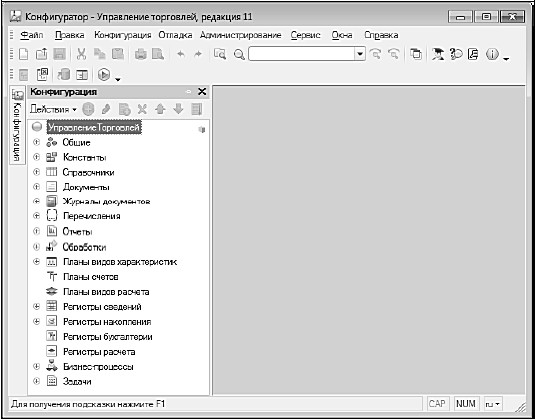Open the Отладка menu
This screenshot has height=420, width=536.
click(x=175, y=35)
